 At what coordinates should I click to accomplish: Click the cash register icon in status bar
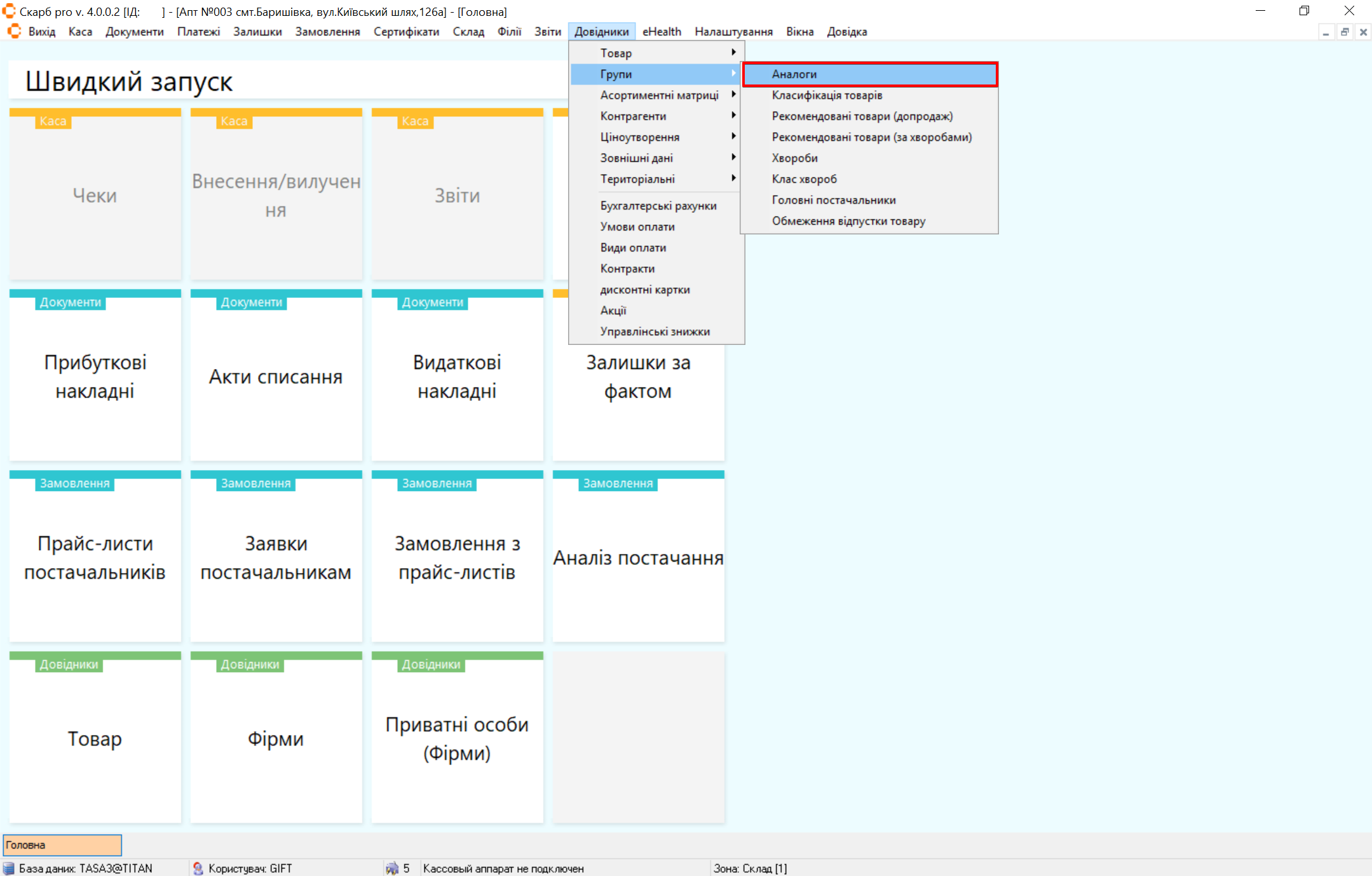[392, 868]
